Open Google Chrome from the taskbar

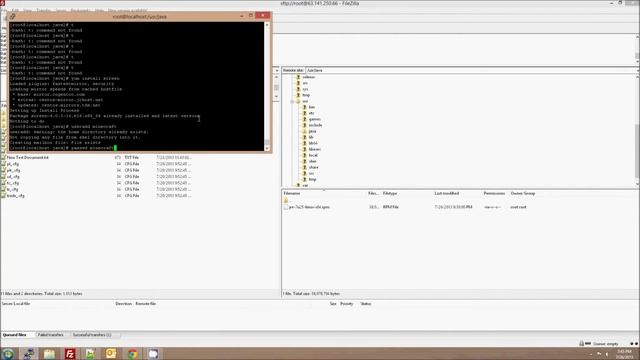click(x=132, y=353)
